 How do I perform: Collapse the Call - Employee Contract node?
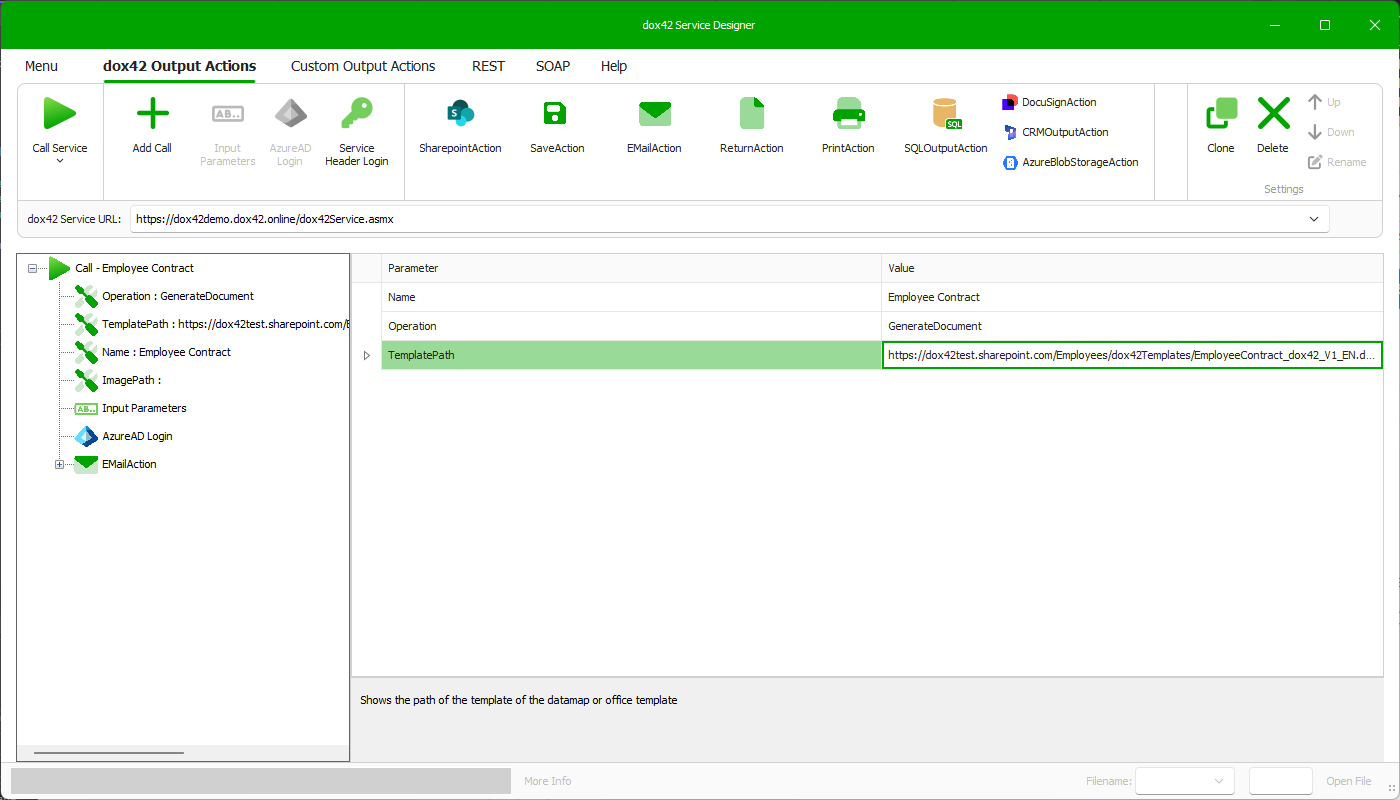[x=33, y=268]
